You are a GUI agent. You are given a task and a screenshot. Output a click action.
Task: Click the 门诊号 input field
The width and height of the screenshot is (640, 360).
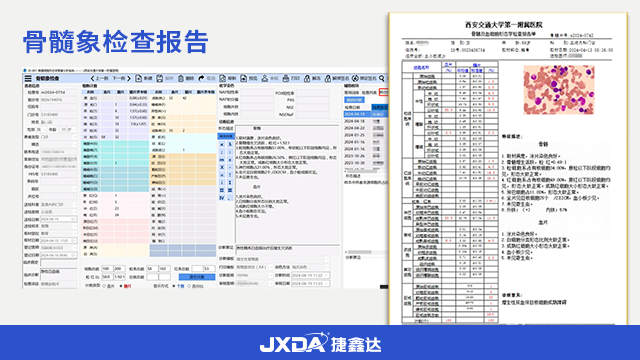tap(59, 115)
